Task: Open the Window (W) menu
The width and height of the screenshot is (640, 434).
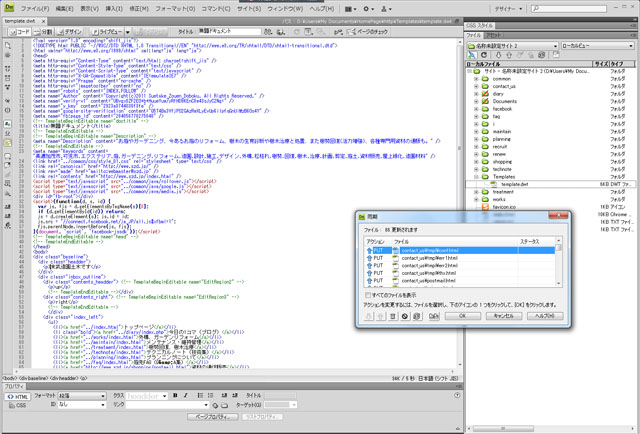Action: [x=285, y=9]
